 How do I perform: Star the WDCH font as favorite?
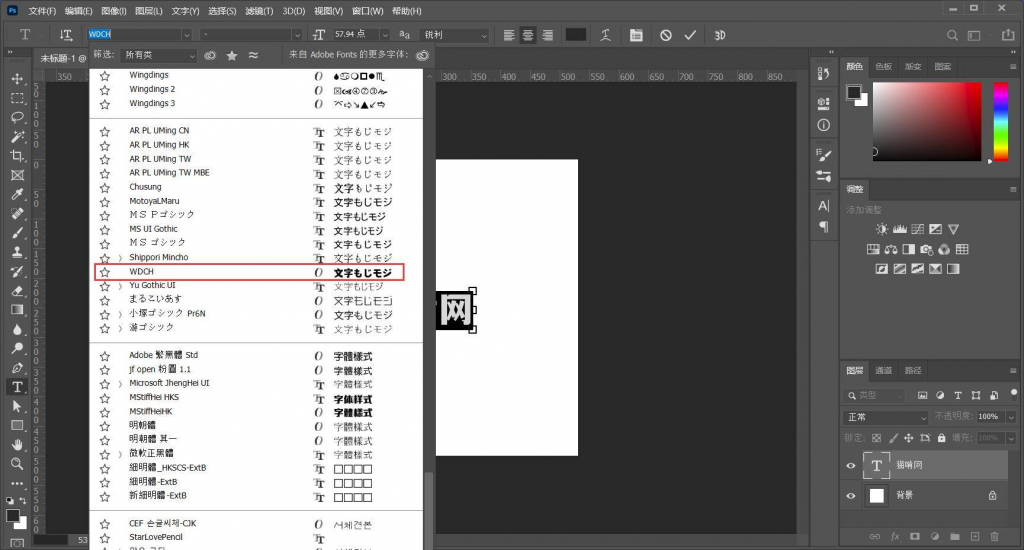[104, 272]
